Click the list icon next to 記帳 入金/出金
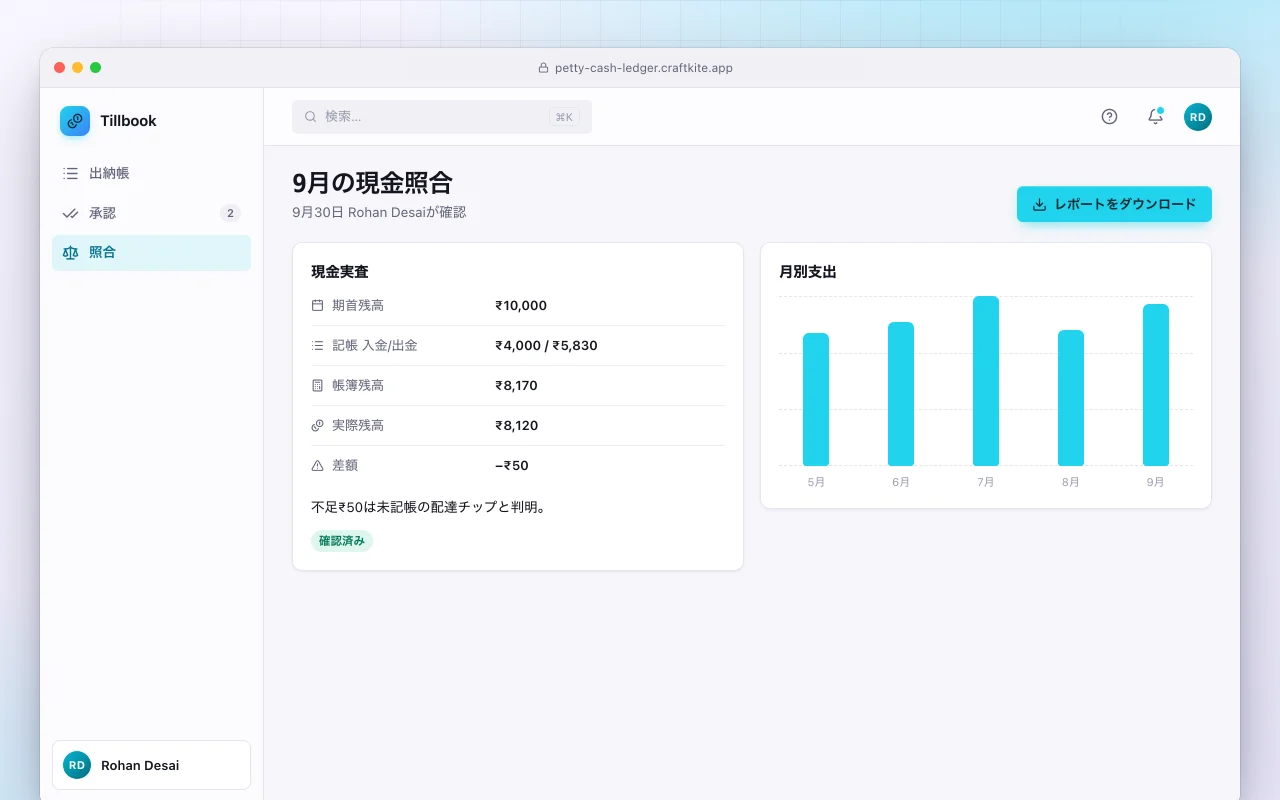This screenshot has width=1280, height=800. click(x=318, y=345)
